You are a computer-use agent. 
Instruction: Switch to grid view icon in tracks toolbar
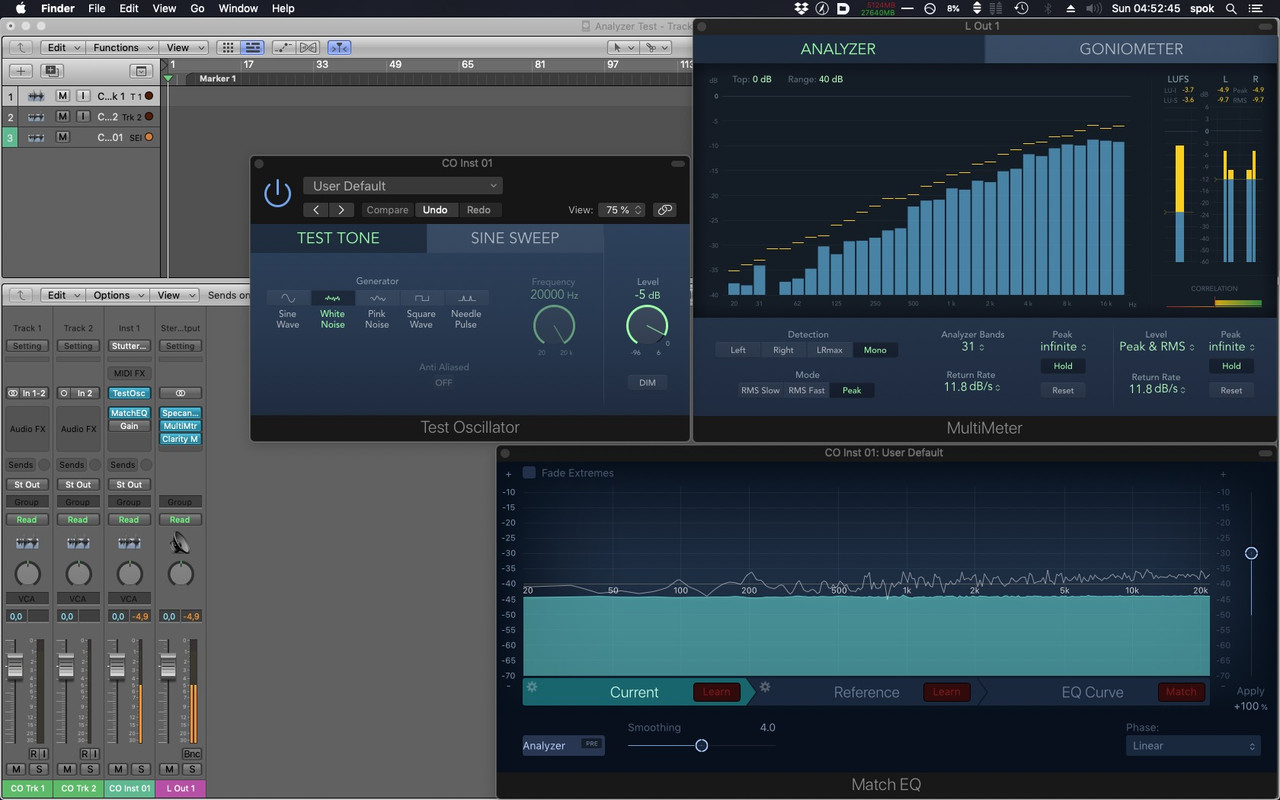pos(229,47)
